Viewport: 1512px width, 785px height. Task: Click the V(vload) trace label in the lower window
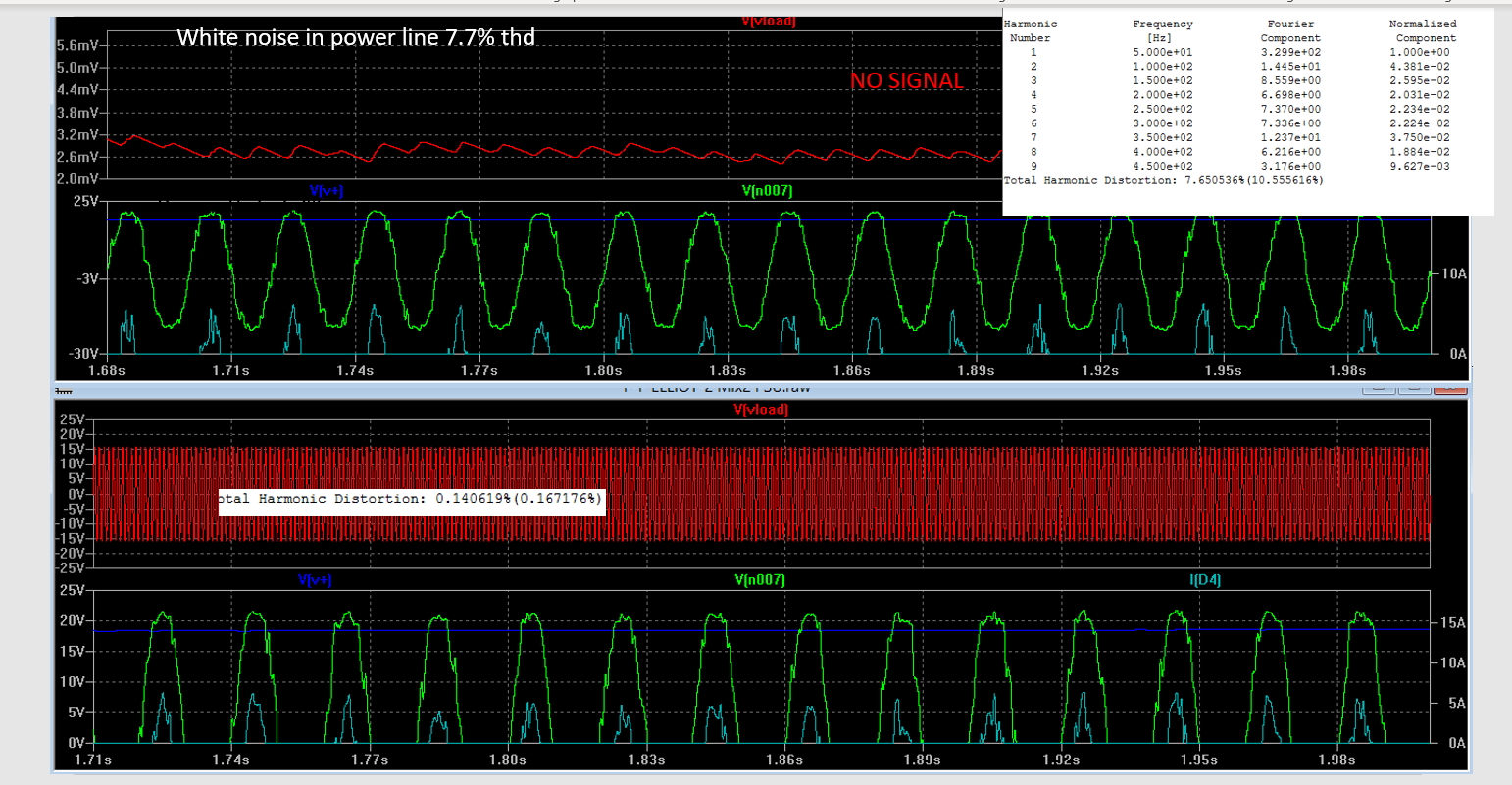pos(761,410)
